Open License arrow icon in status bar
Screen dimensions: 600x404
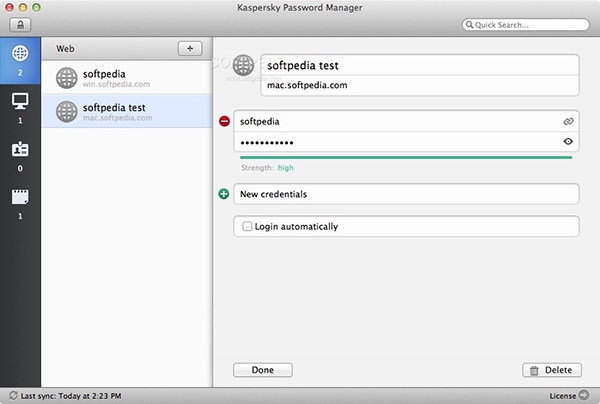tap(584, 395)
